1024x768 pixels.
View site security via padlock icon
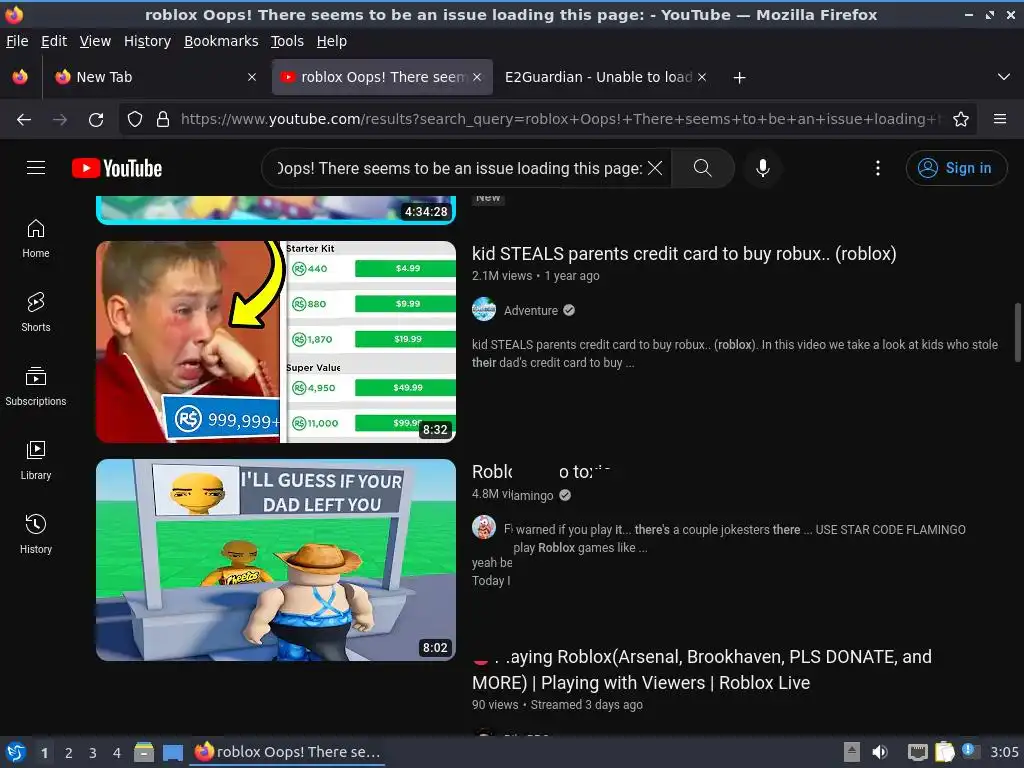point(163,119)
